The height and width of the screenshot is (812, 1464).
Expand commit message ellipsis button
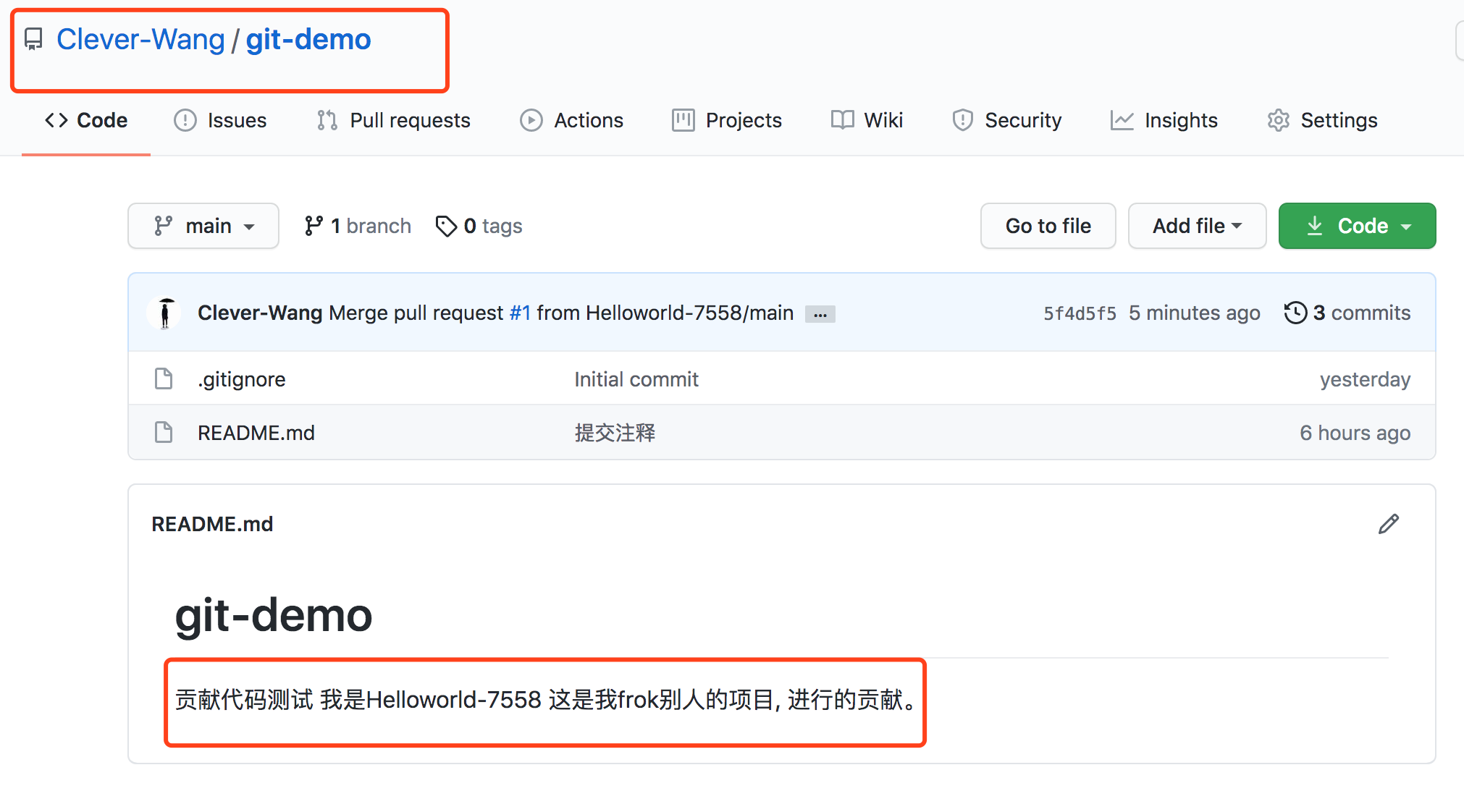[820, 314]
